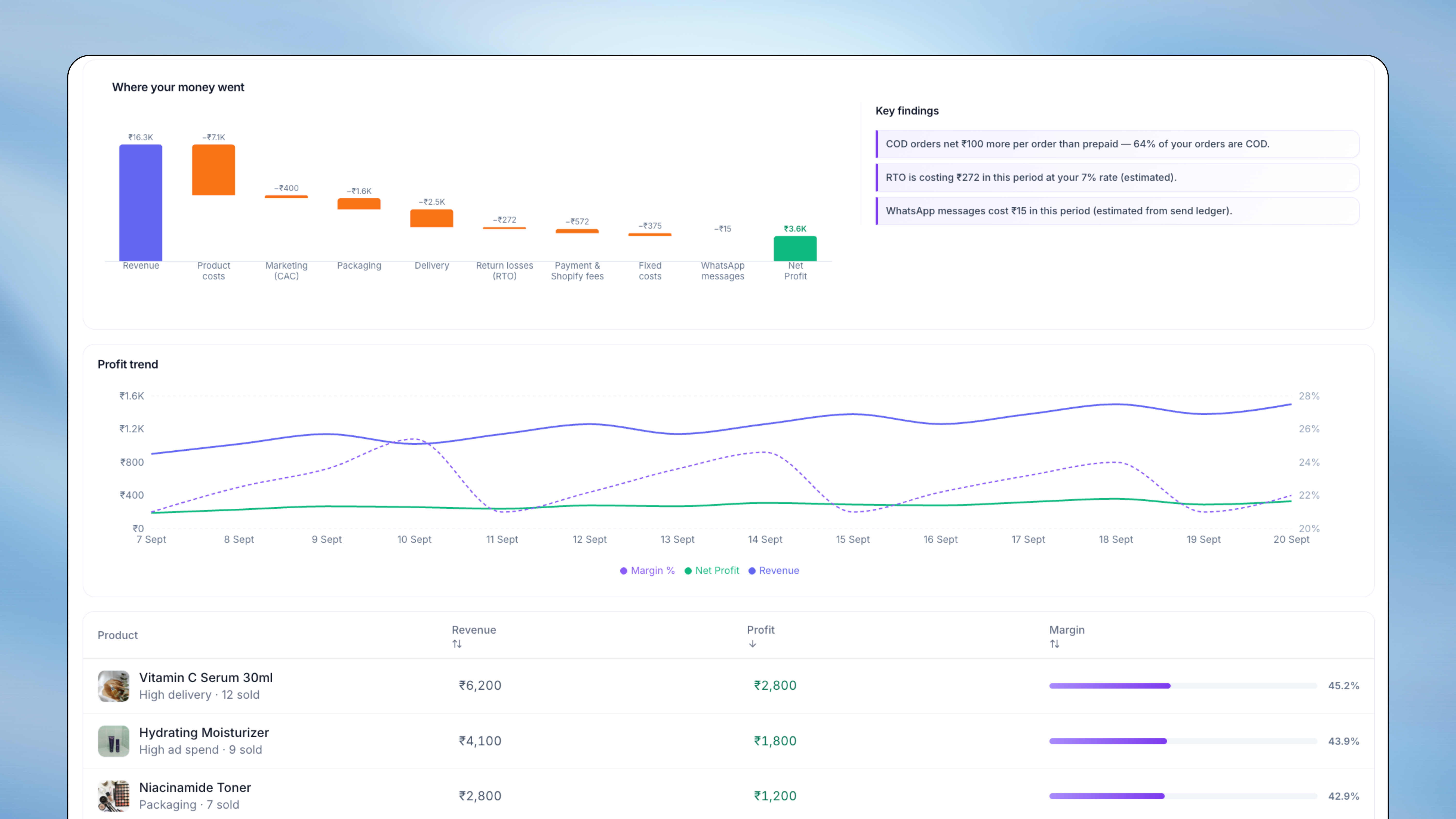Image resolution: width=1456 pixels, height=819 pixels.
Task: Click the WhatsApp messages cost finding
Action: (x=1117, y=211)
